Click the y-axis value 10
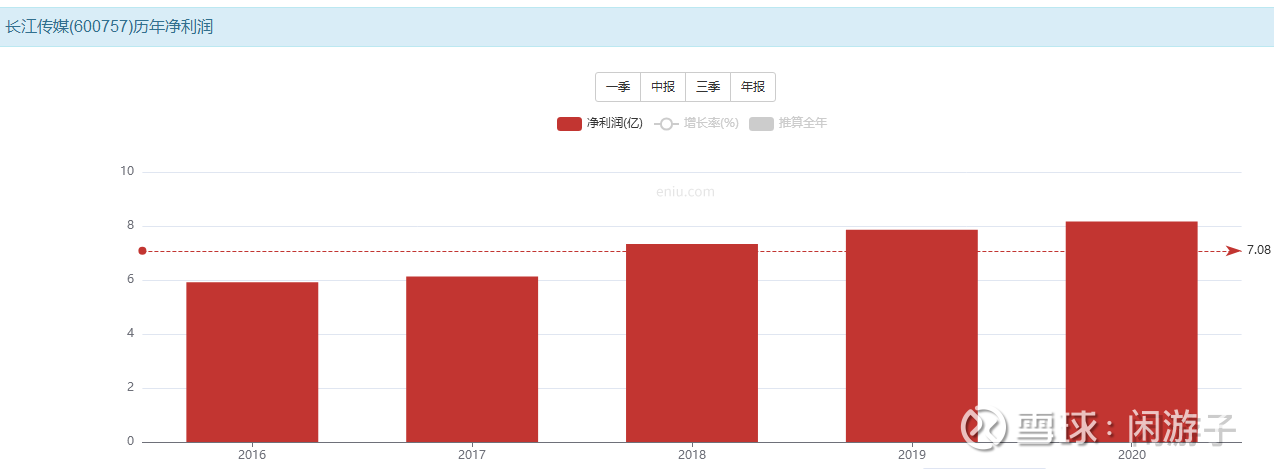Viewport: 1274px width, 469px height. tap(127, 171)
